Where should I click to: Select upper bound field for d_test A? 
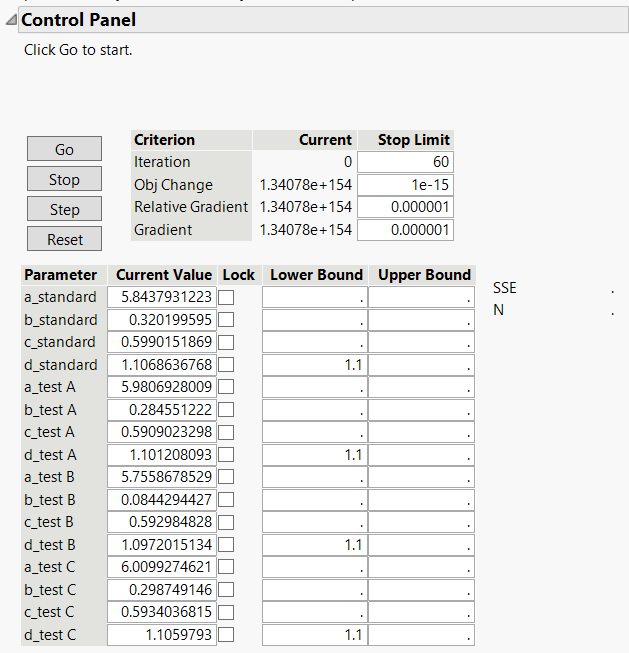pyautogui.click(x=421, y=455)
